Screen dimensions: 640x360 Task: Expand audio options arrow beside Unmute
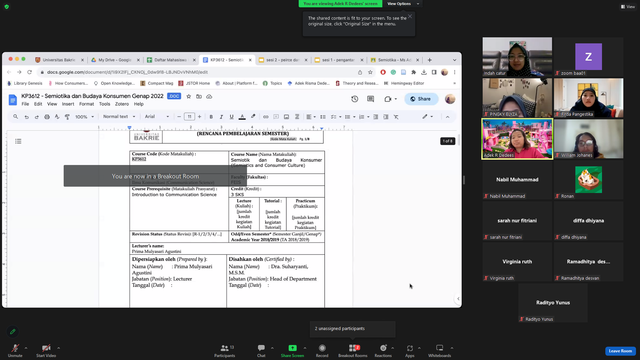click(x=26, y=348)
